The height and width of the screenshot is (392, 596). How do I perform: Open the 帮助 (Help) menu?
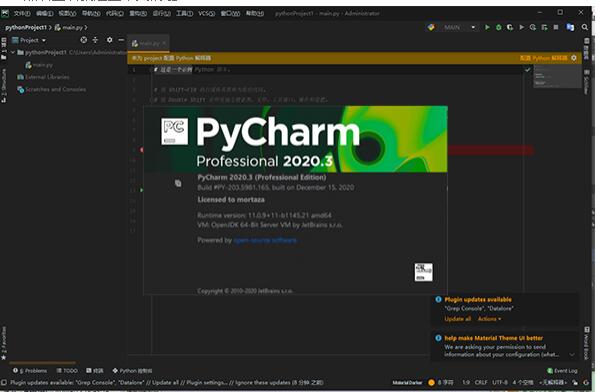pos(255,14)
